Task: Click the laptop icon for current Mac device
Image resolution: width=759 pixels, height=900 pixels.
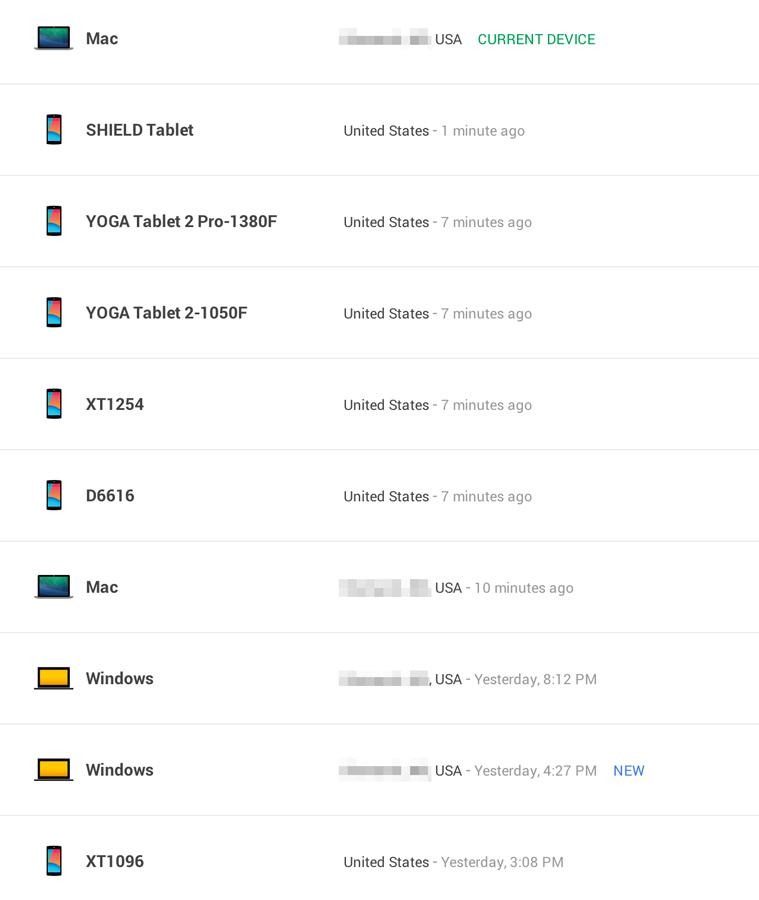Action: (x=53, y=38)
